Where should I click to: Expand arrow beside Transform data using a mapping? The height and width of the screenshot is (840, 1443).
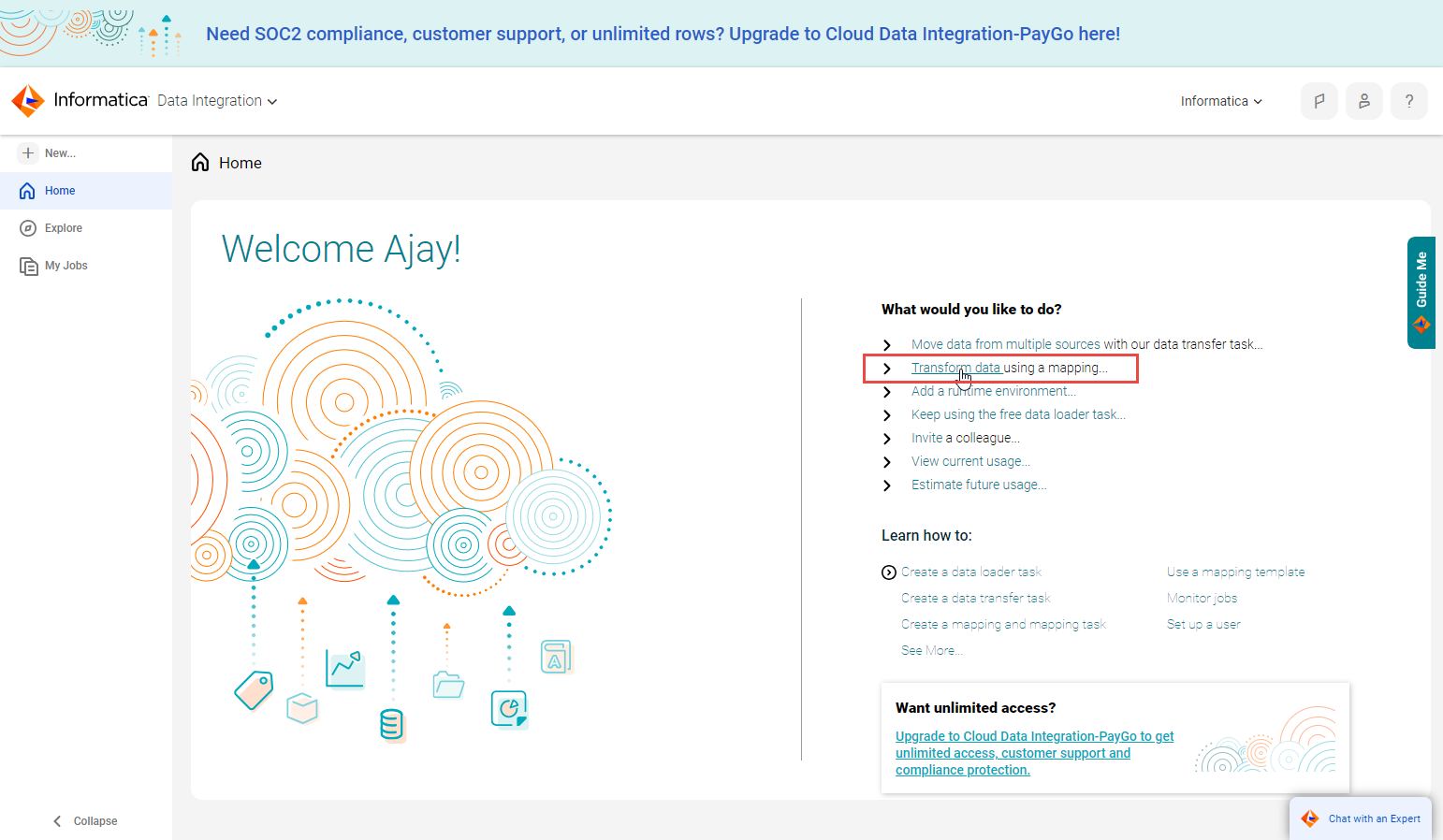click(x=887, y=369)
